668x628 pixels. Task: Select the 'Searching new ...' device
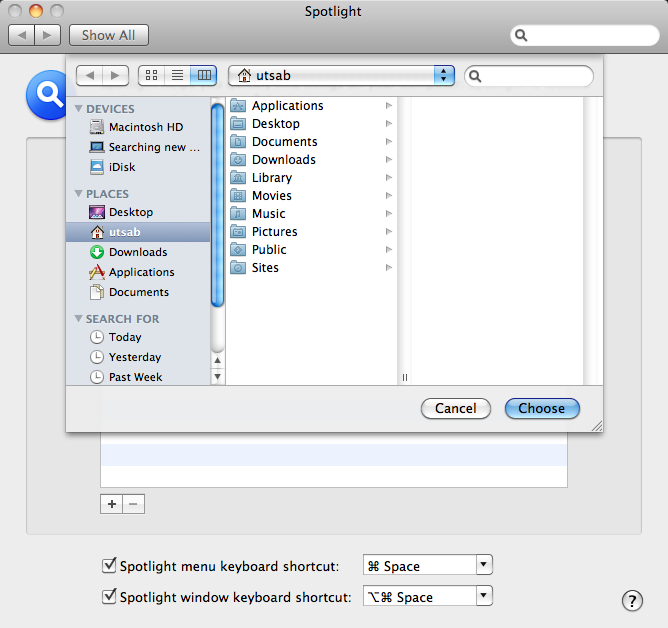(x=138, y=147)
